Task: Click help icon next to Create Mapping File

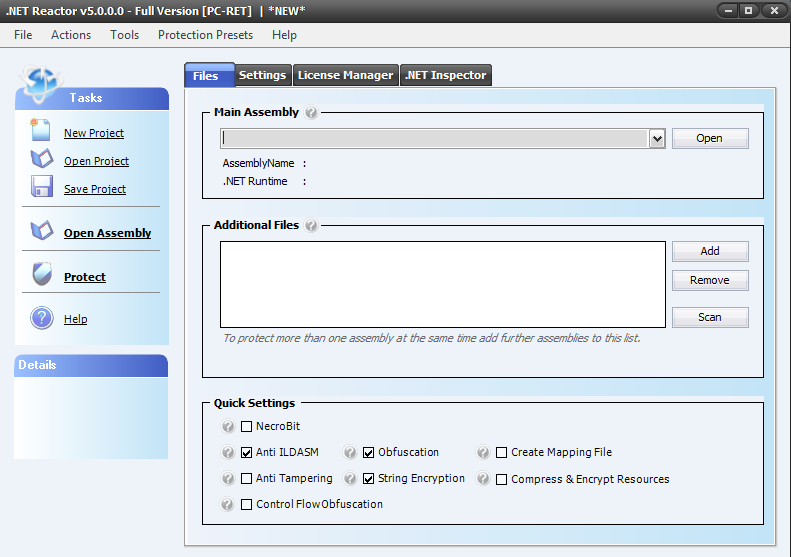Action: click(x=483, y=452)
